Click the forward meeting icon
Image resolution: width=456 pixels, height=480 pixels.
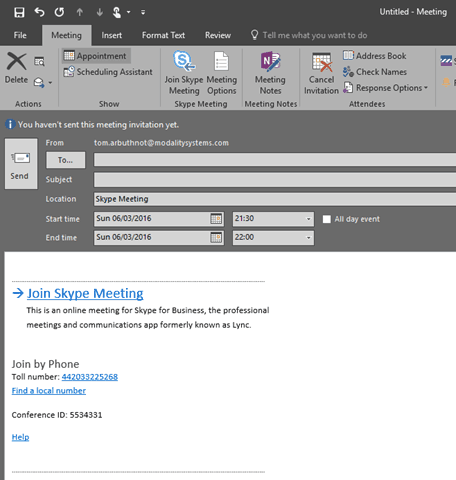click(39, 82)
